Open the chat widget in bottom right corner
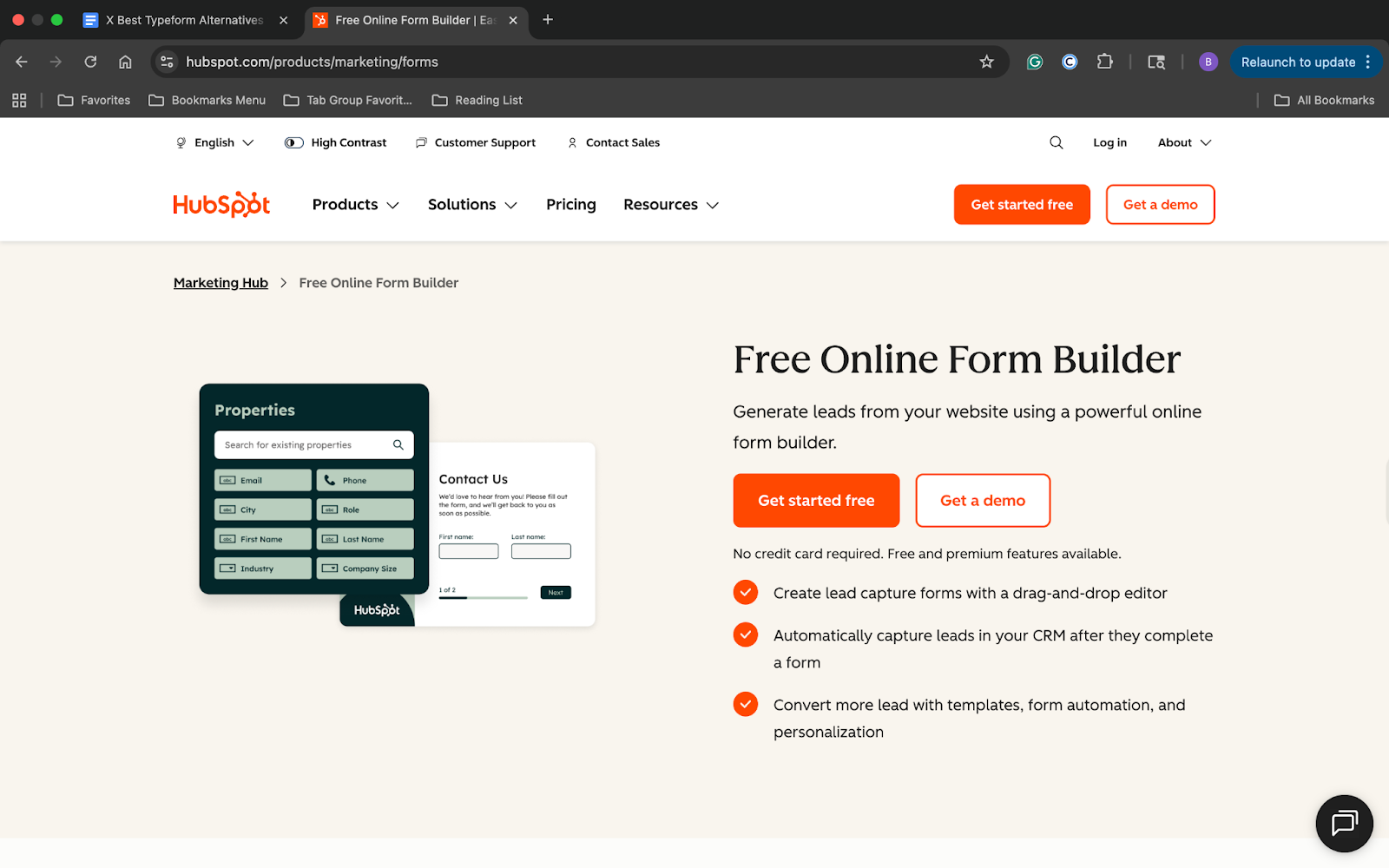This screenshot has height=868, width=1389. [1344, 823]
